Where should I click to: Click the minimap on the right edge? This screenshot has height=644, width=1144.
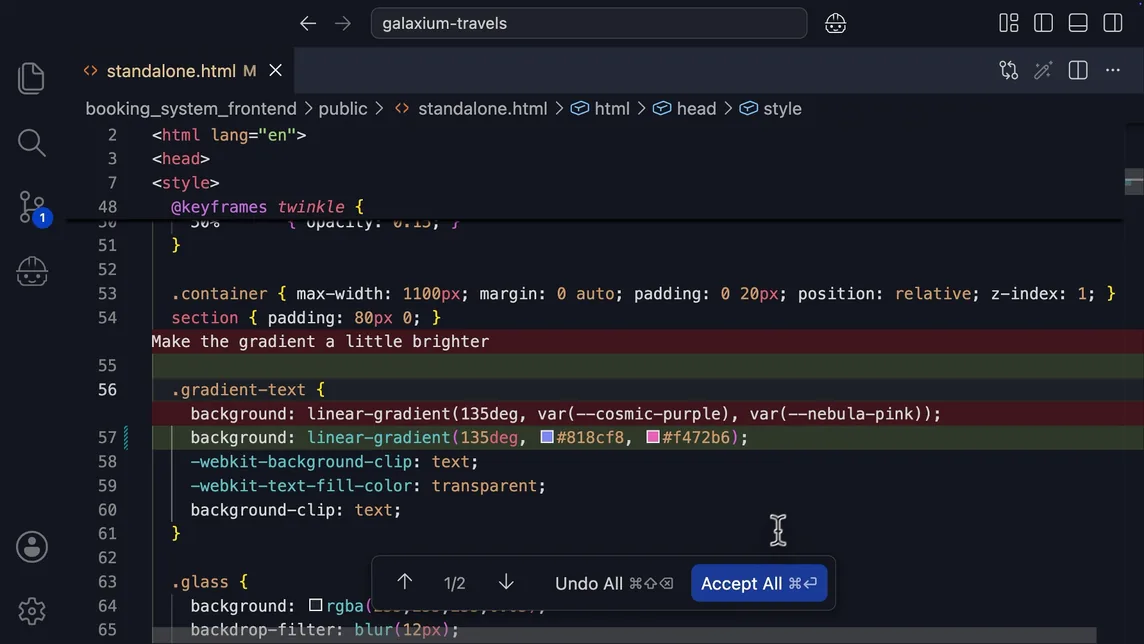tap(1134, 181)
